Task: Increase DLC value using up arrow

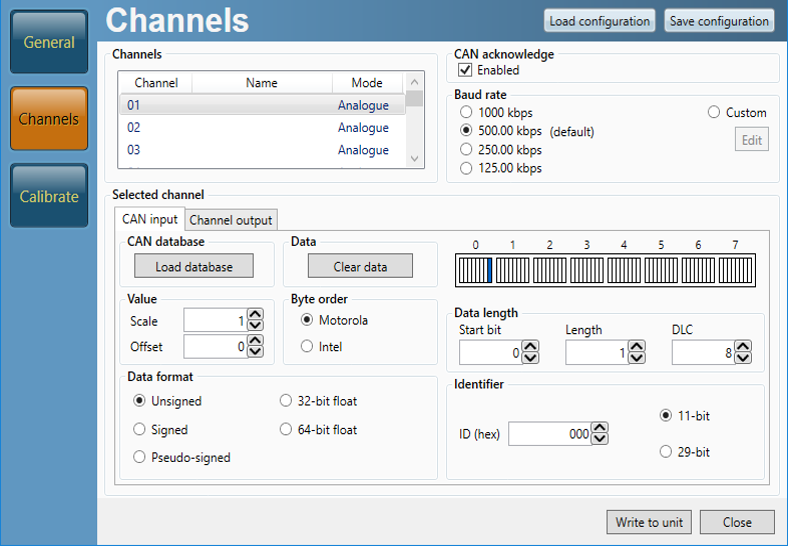Action: click(x=742, y=347)
